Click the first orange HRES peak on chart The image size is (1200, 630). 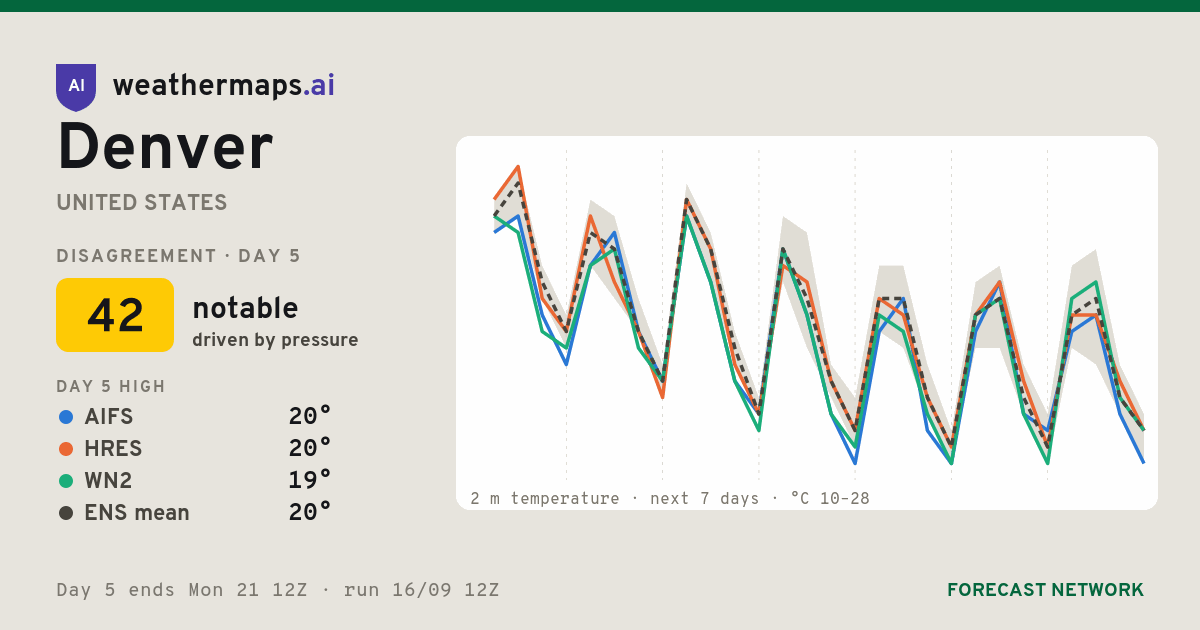(x=518, y=168)
